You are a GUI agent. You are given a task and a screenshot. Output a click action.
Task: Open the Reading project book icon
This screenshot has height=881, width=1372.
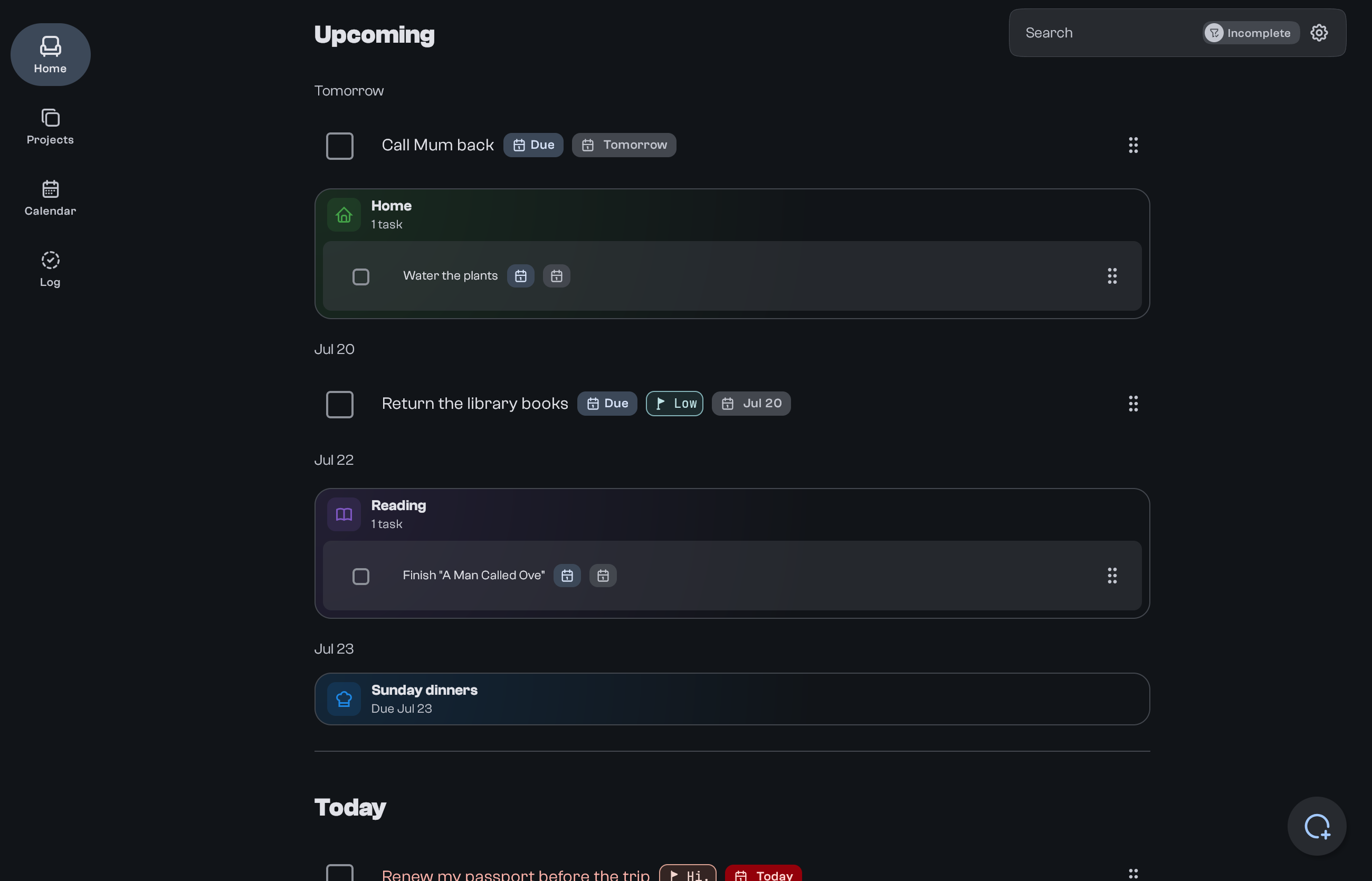[x=344, y=514]
